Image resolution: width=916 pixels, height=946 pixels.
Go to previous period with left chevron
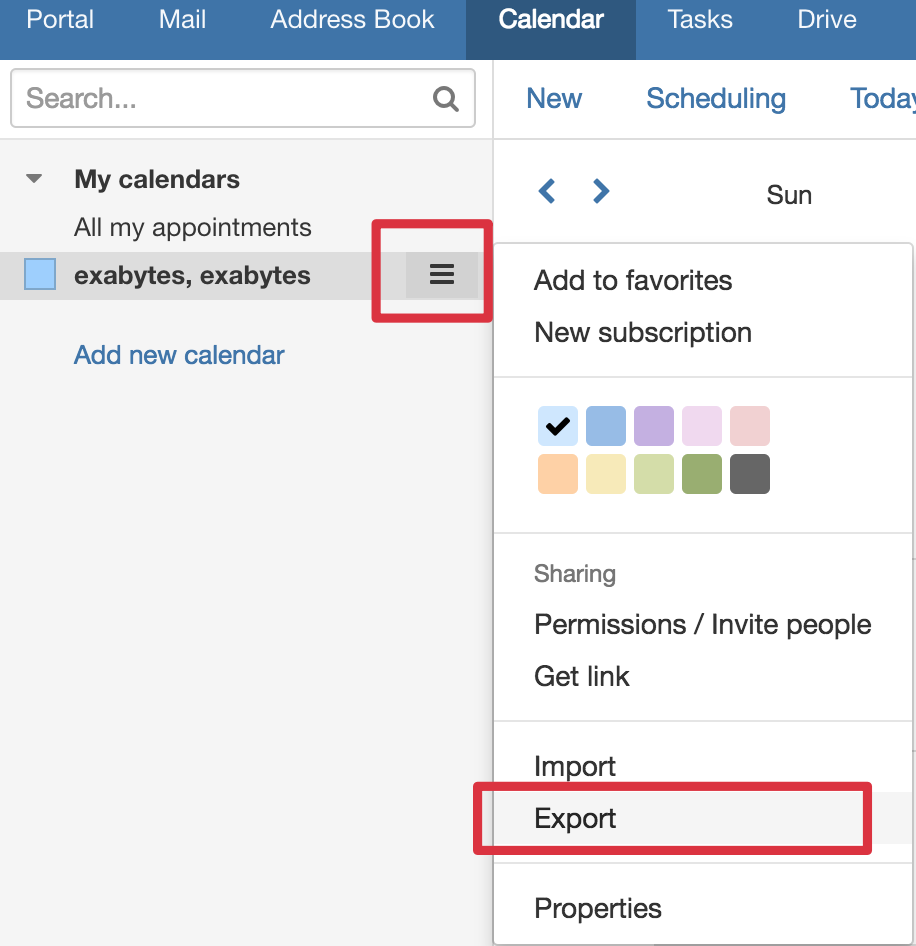pyautogui.click(x=547, y=192)
